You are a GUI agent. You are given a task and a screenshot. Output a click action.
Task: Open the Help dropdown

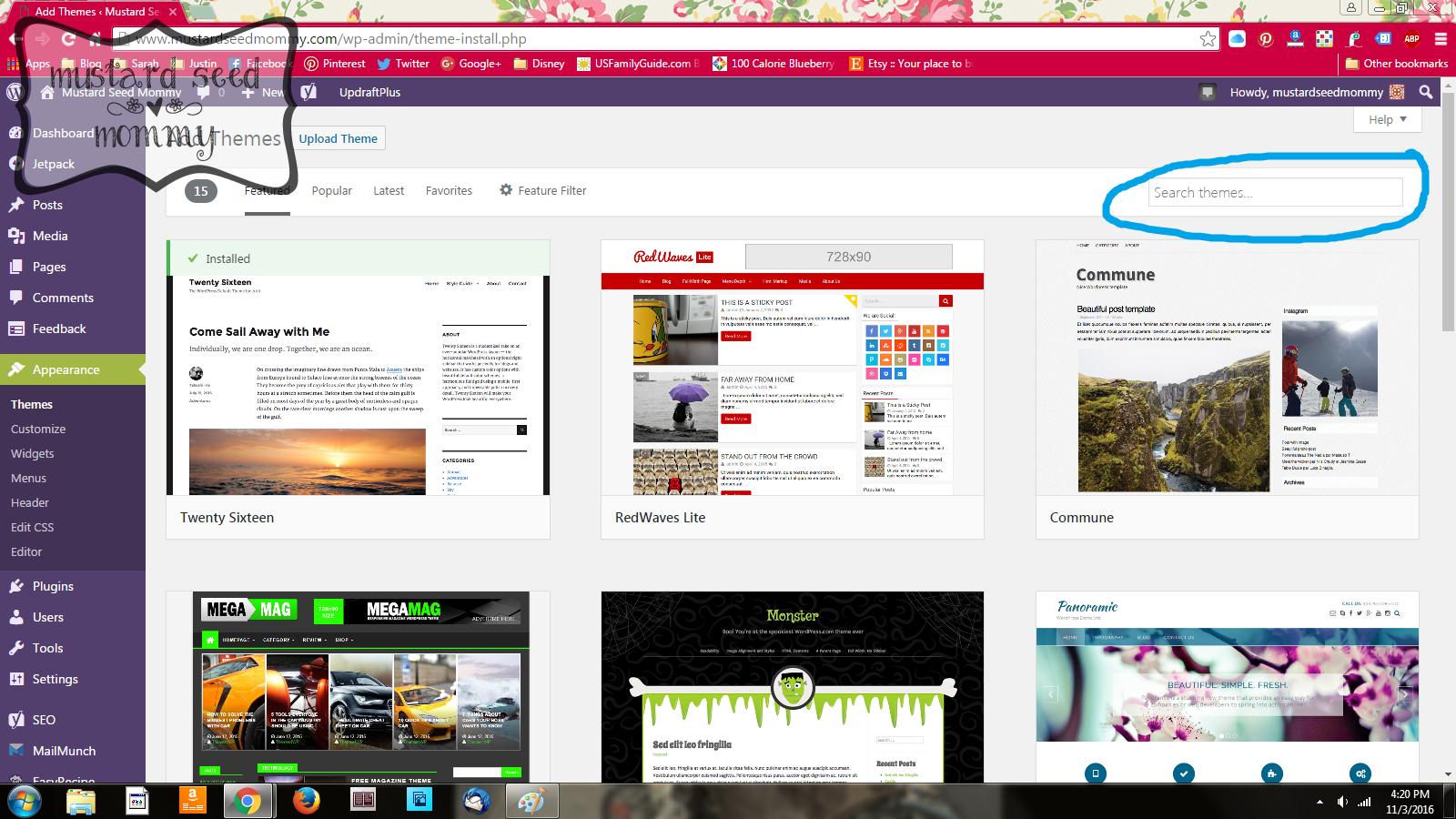(x=1388, y=119)
